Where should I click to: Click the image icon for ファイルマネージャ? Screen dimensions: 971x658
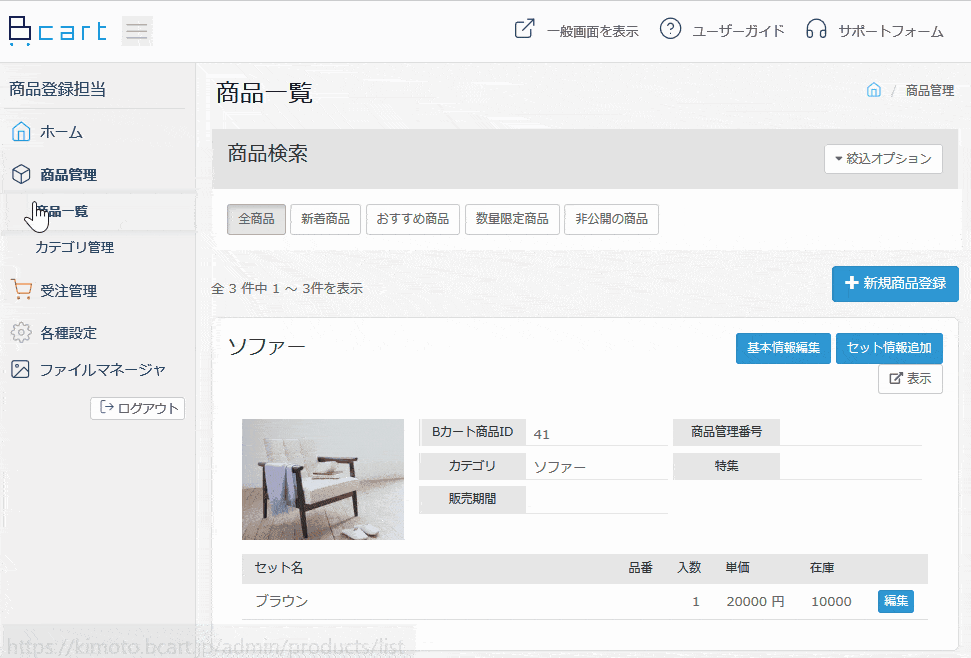coord(20,370)
